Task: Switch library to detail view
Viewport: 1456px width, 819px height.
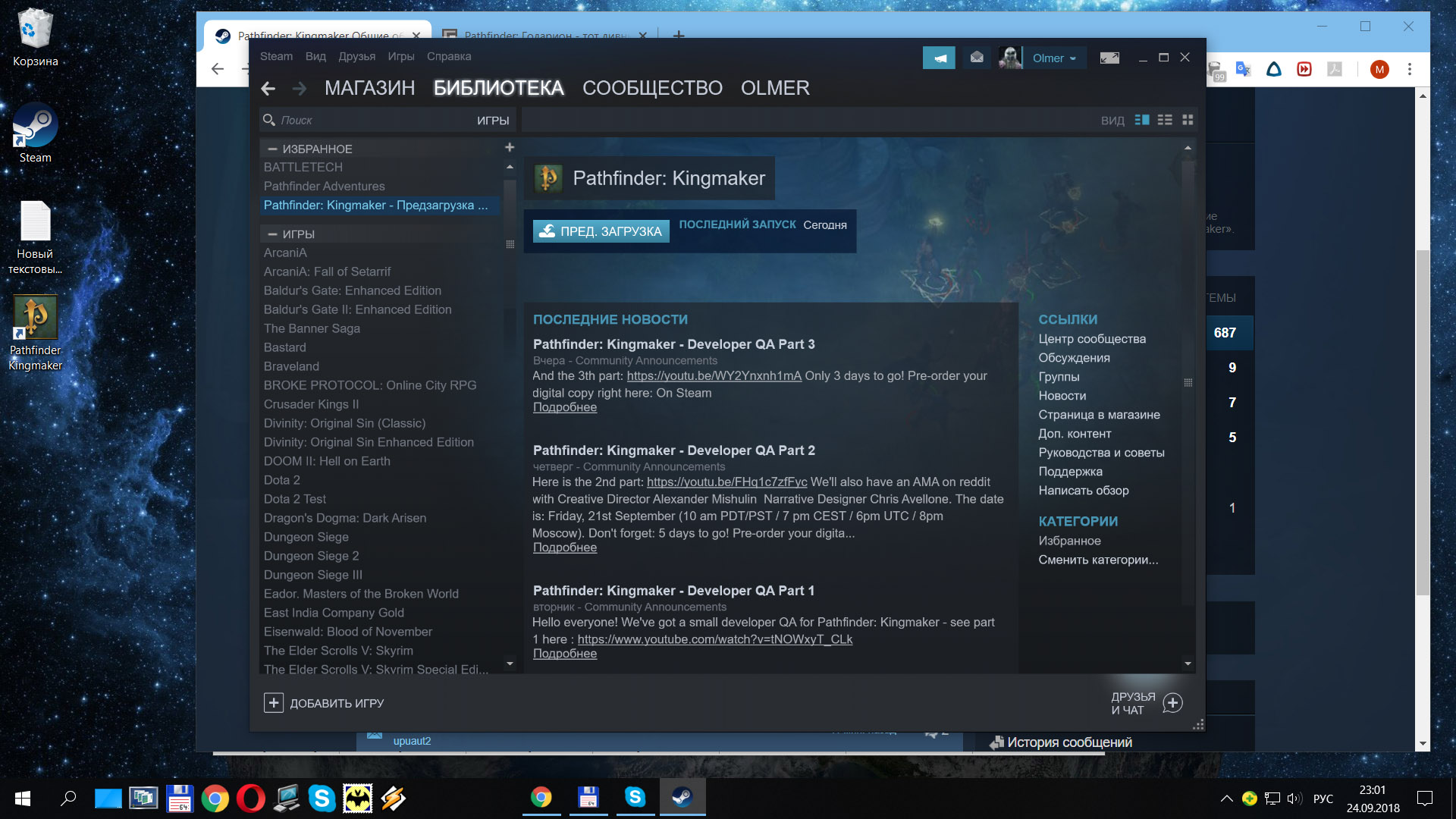Action: point(1142,120)
